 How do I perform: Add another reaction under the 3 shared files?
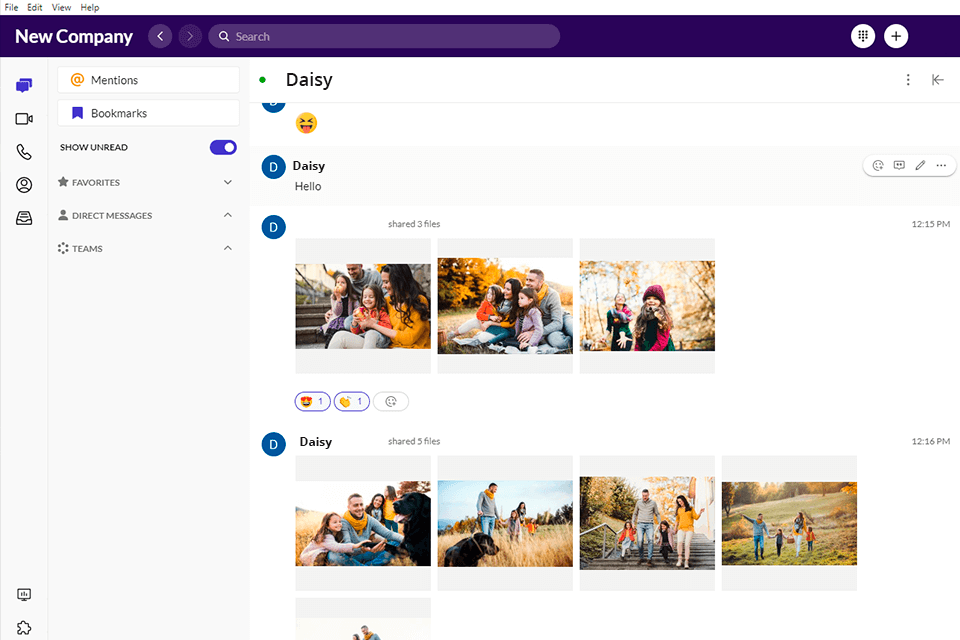(x=391, y=402)
